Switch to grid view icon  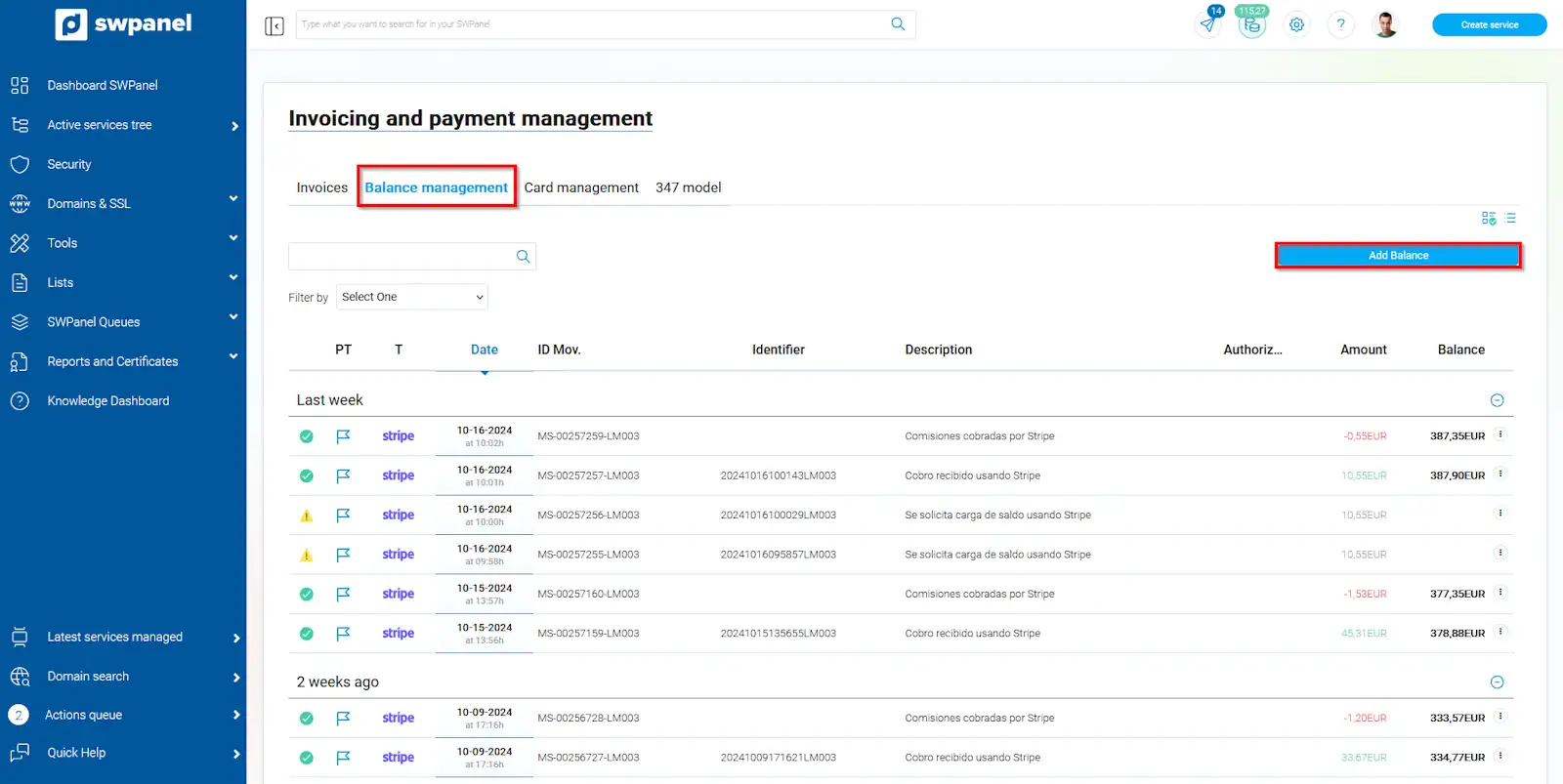point(1489,219)
